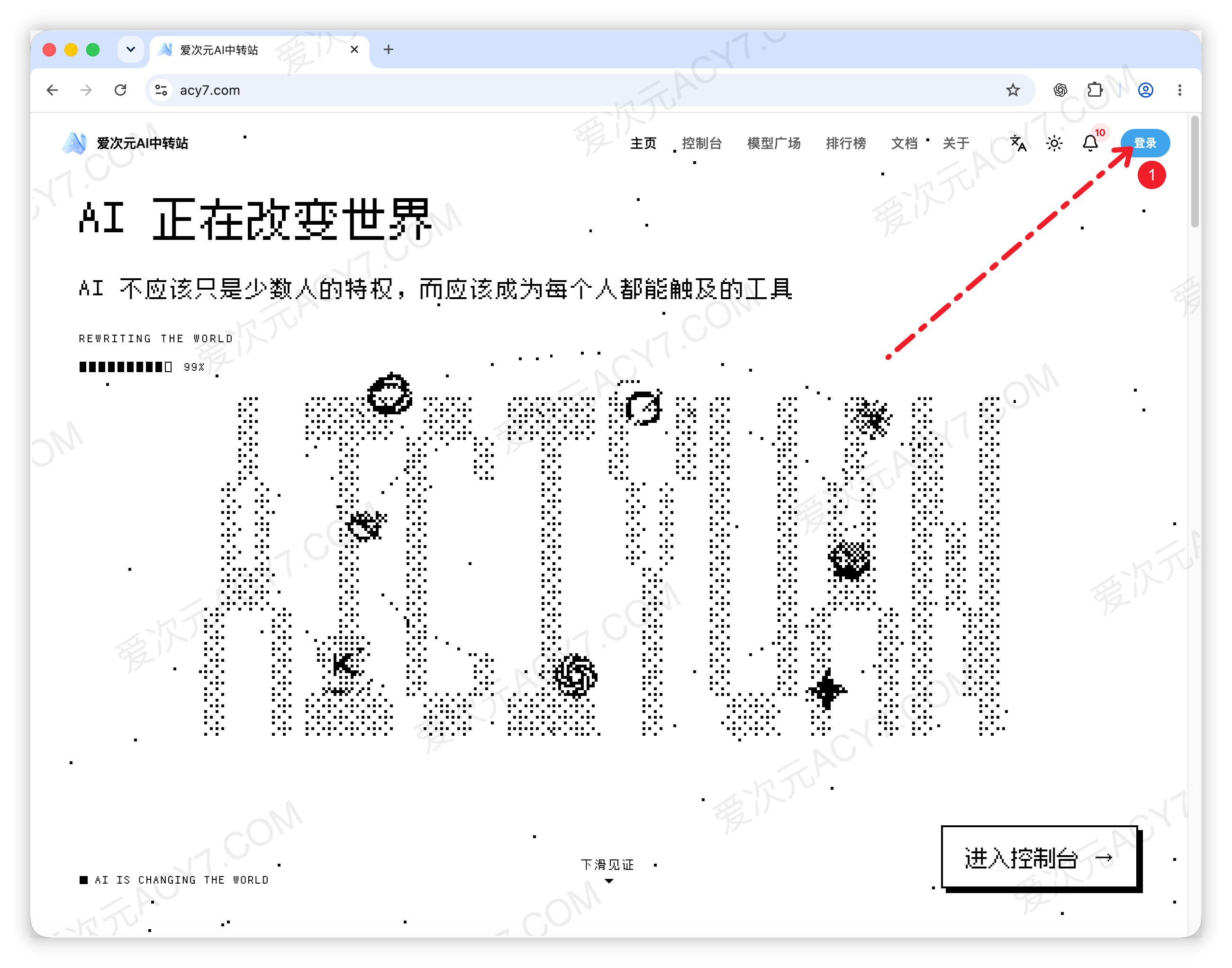The width and height of the screenshot is (1232, 968).
Task: Open a new browser tab
Action: 389,49
